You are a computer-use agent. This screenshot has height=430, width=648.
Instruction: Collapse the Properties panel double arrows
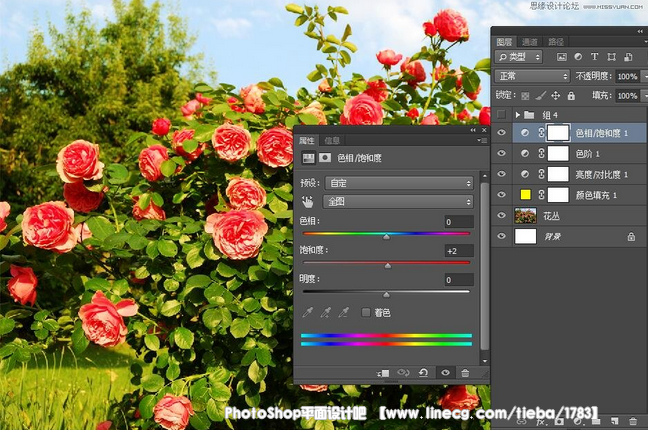click(x=473, y=130)
